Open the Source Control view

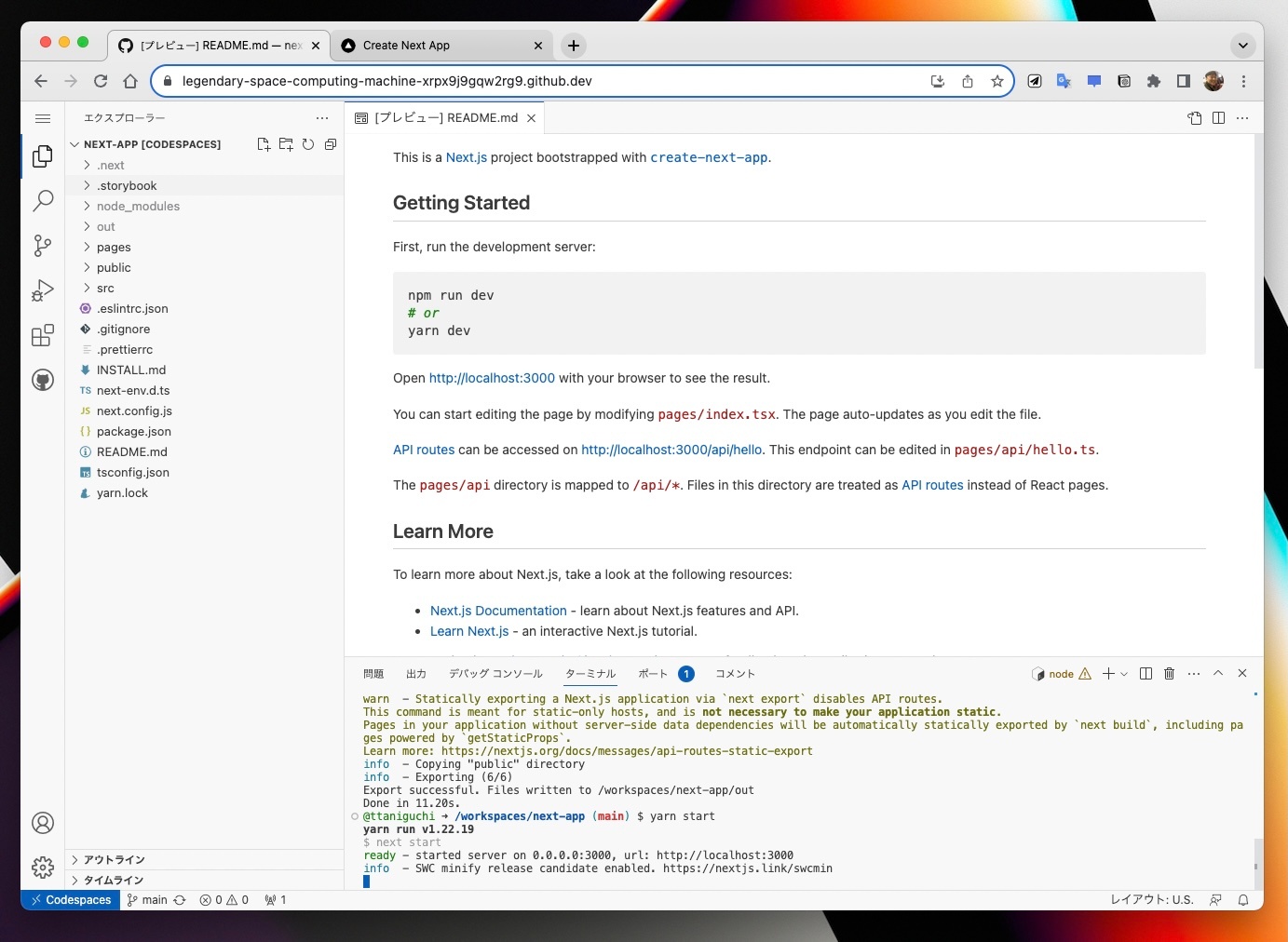(x=43, y=246)
